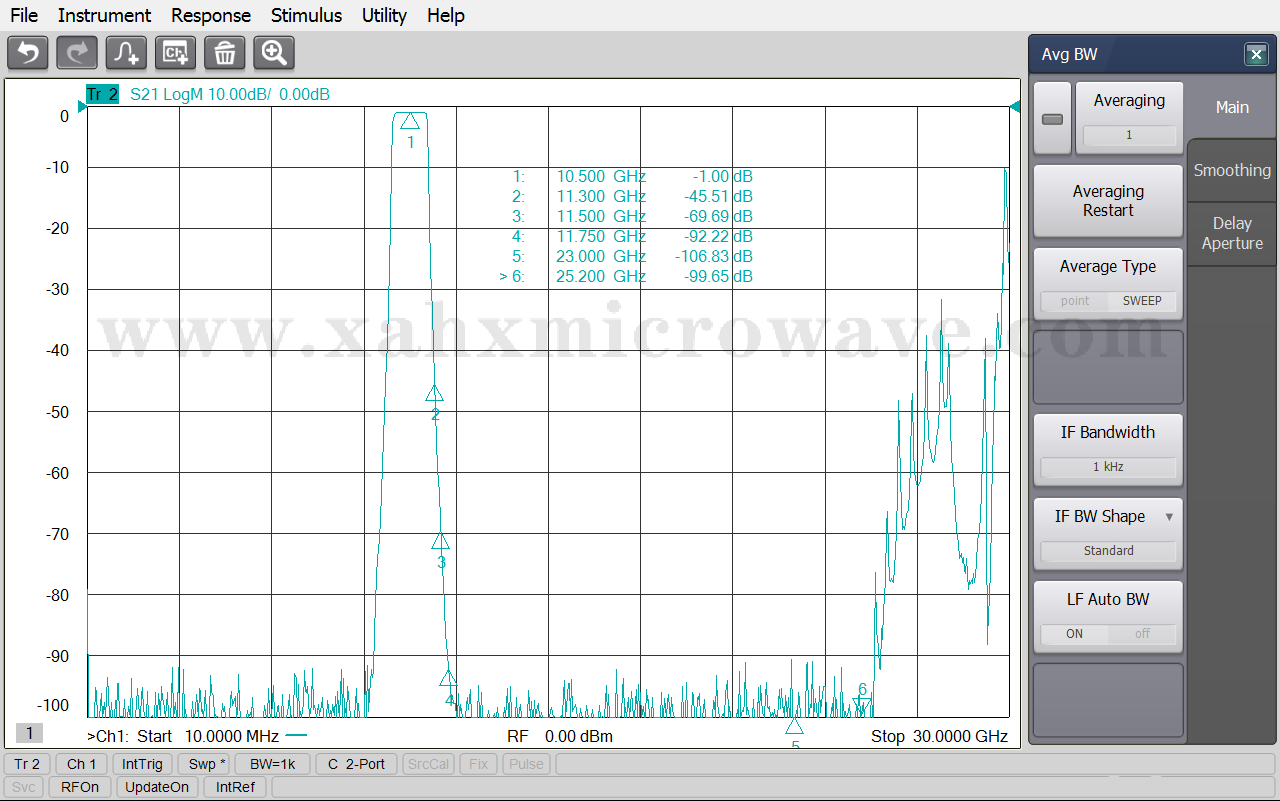Viewport: 1280px width, 801px height.
Task: Open the Stimulus menu
Action: click(x=306, y=15)
